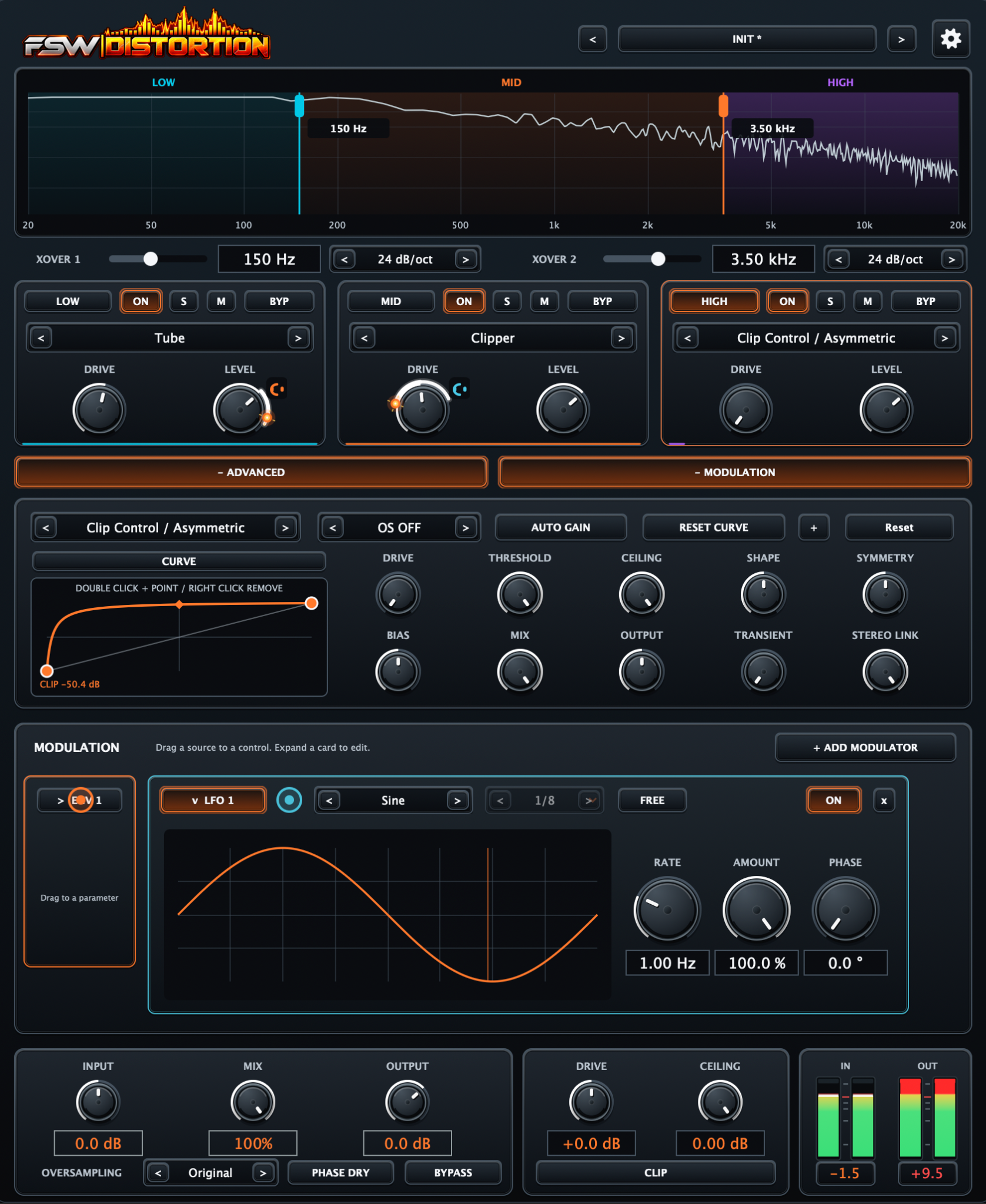Click next oversampling mode arrow after Original
This screenshot has height=1204, width=986.
click(x=263, y=1173)
